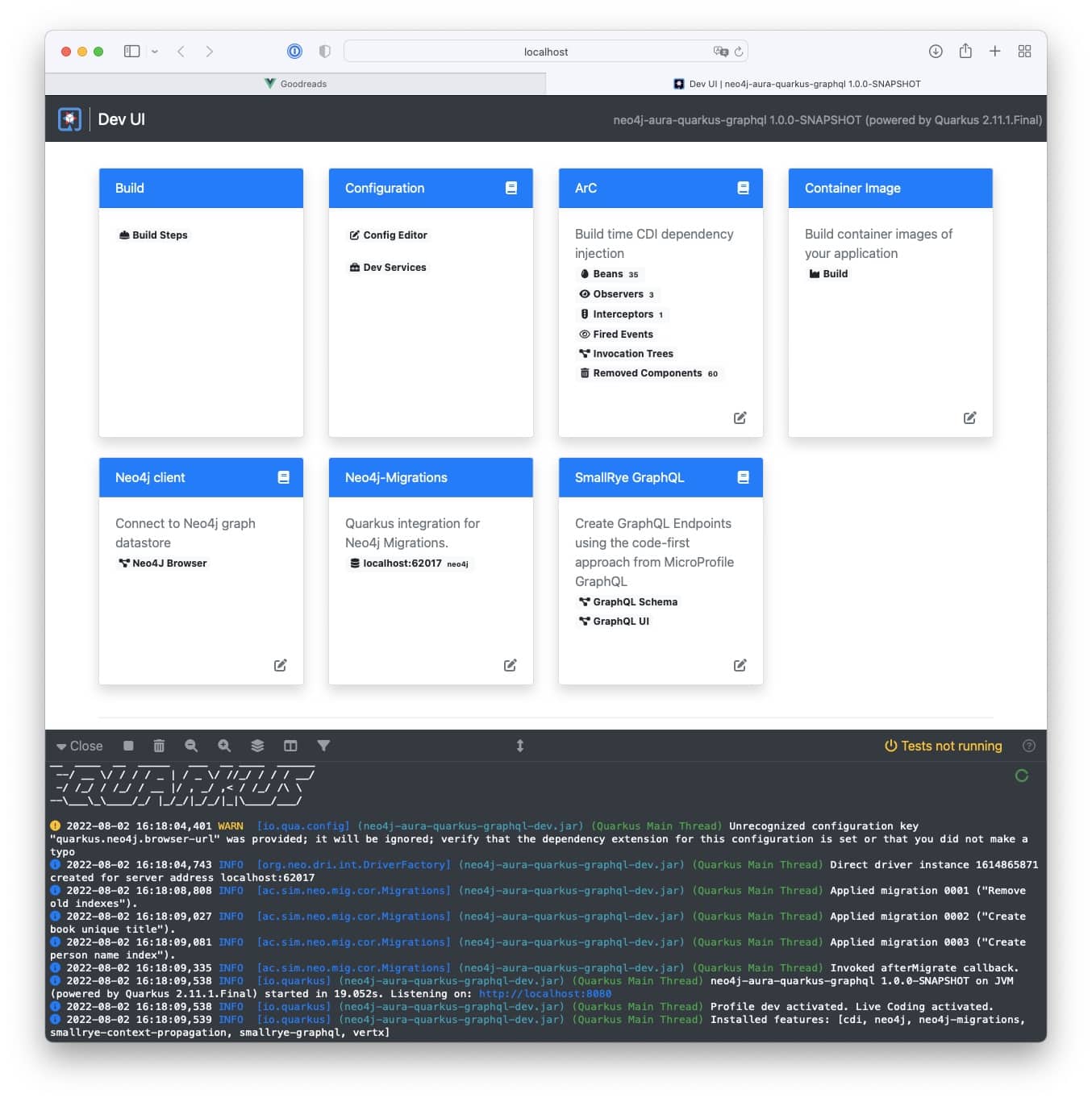Viewport: 1092px width, 1102px height.
Task: Open the Config Editor link
Action: pyautogui.click(x=388, y=235)
